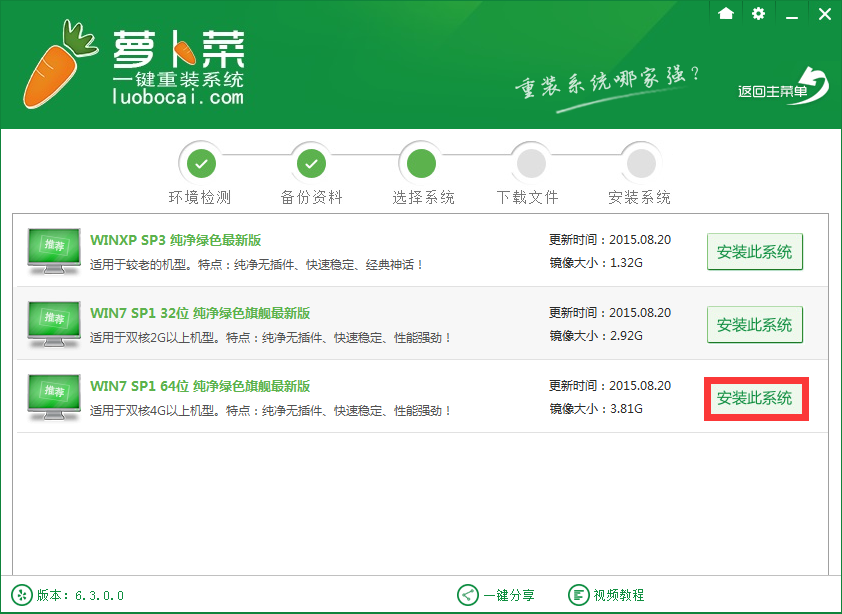This screenshot has width=842, height=614.
Task: Click title WINXP SP3 纯净绿色最新版
Action: click(176, 240)
